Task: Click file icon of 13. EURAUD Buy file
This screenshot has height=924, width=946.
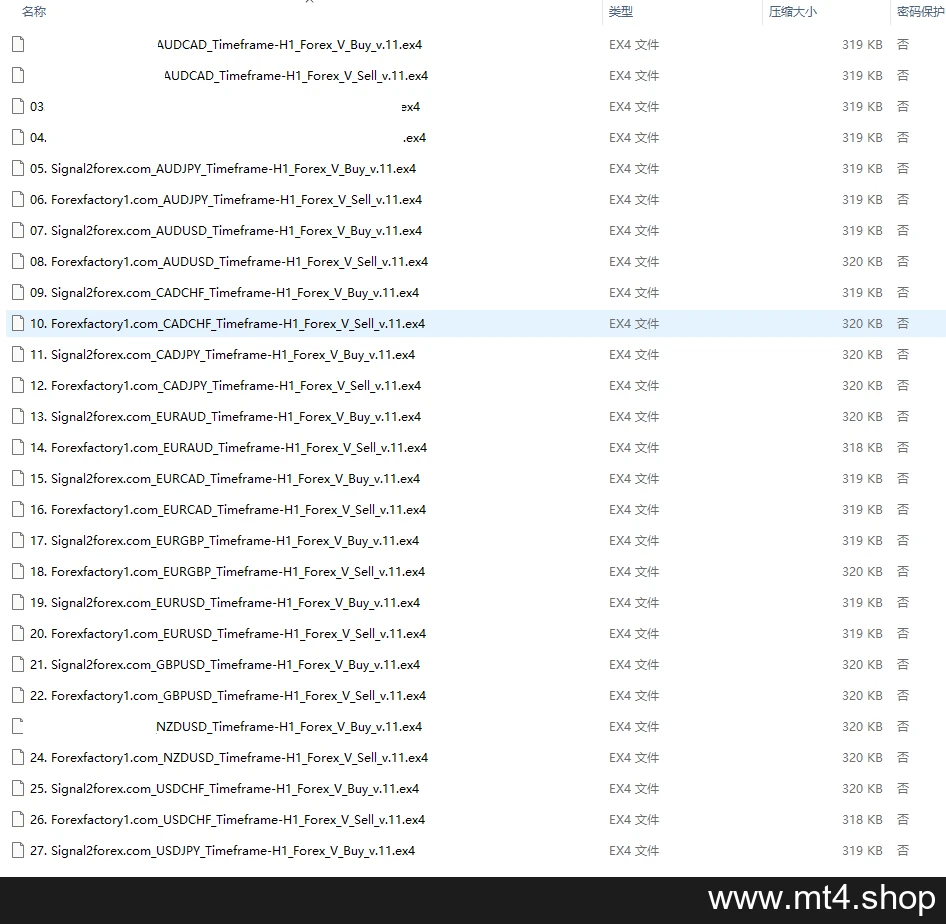Action: [18, 416]
